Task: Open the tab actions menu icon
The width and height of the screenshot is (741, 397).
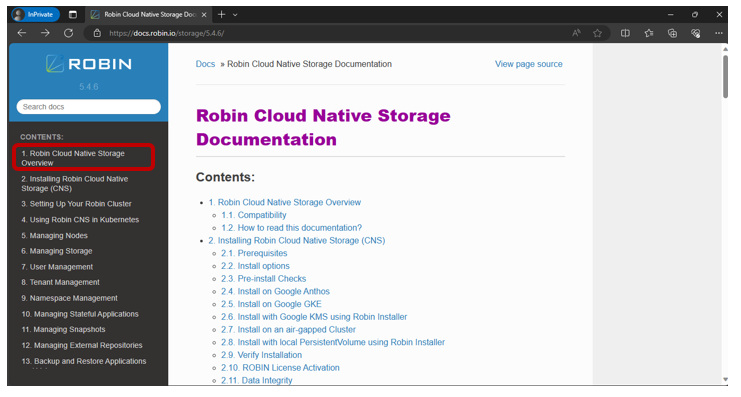Action: tap(73, 15)
